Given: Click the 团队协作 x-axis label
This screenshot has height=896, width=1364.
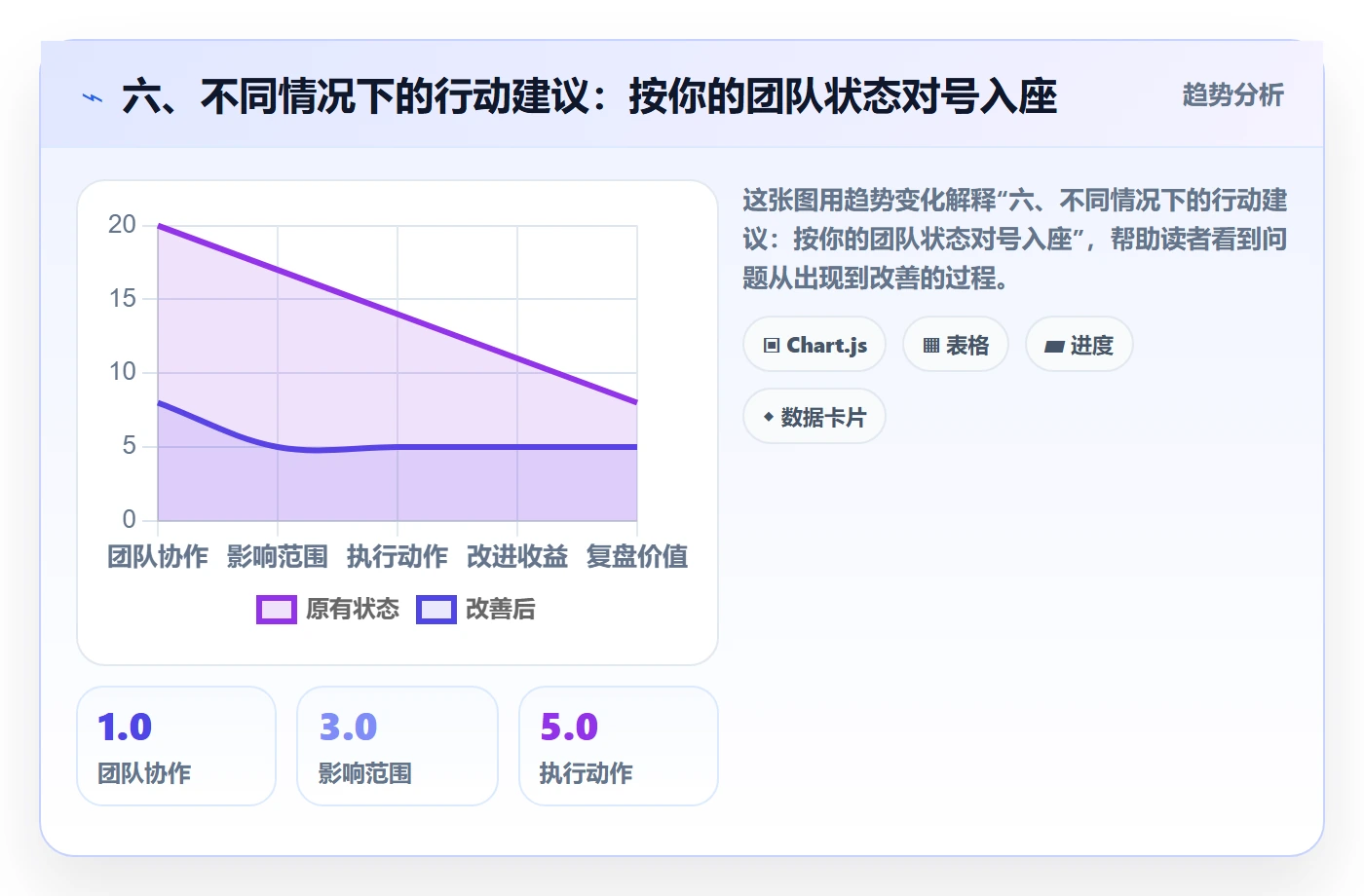Looking at the screenshot, I should coord(158,557).
